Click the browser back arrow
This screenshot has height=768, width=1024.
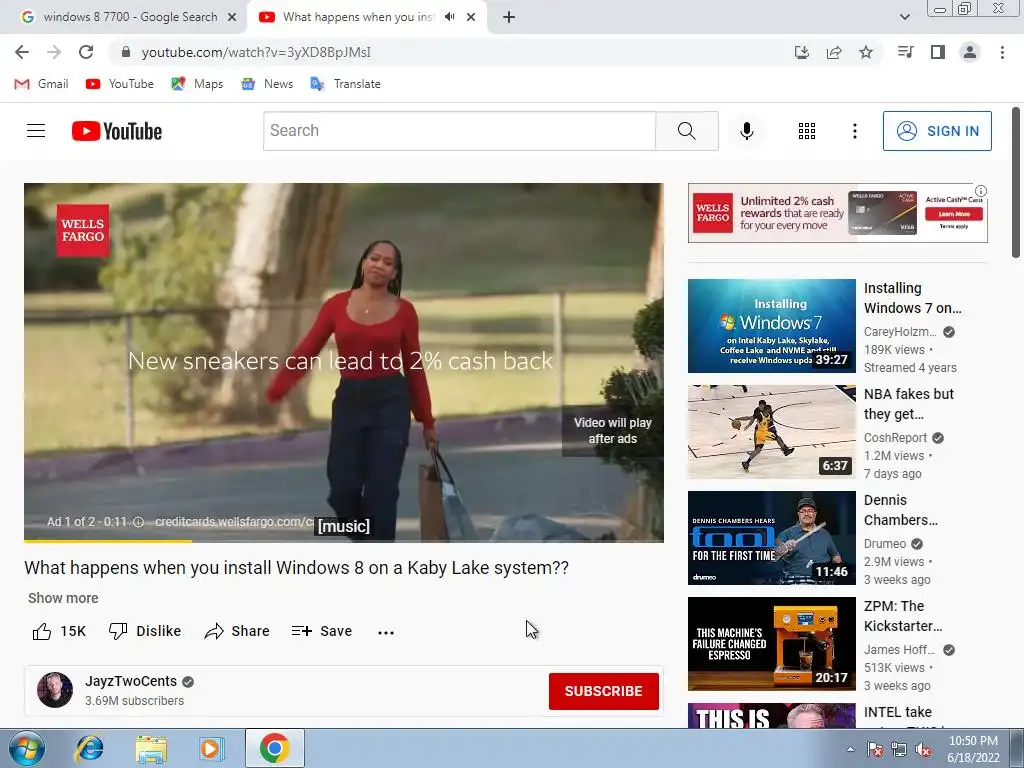pyautogui.click(x=22, y=52)
